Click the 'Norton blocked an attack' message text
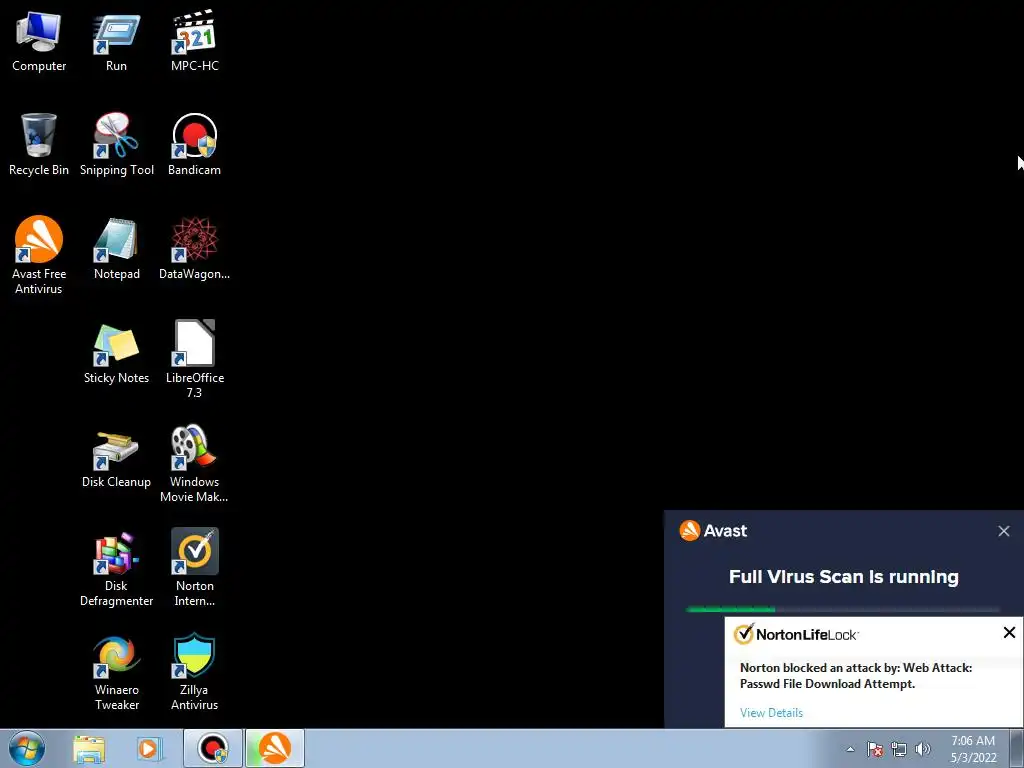The height and width of the screenshot is (768, 1024). pos(856,676)
